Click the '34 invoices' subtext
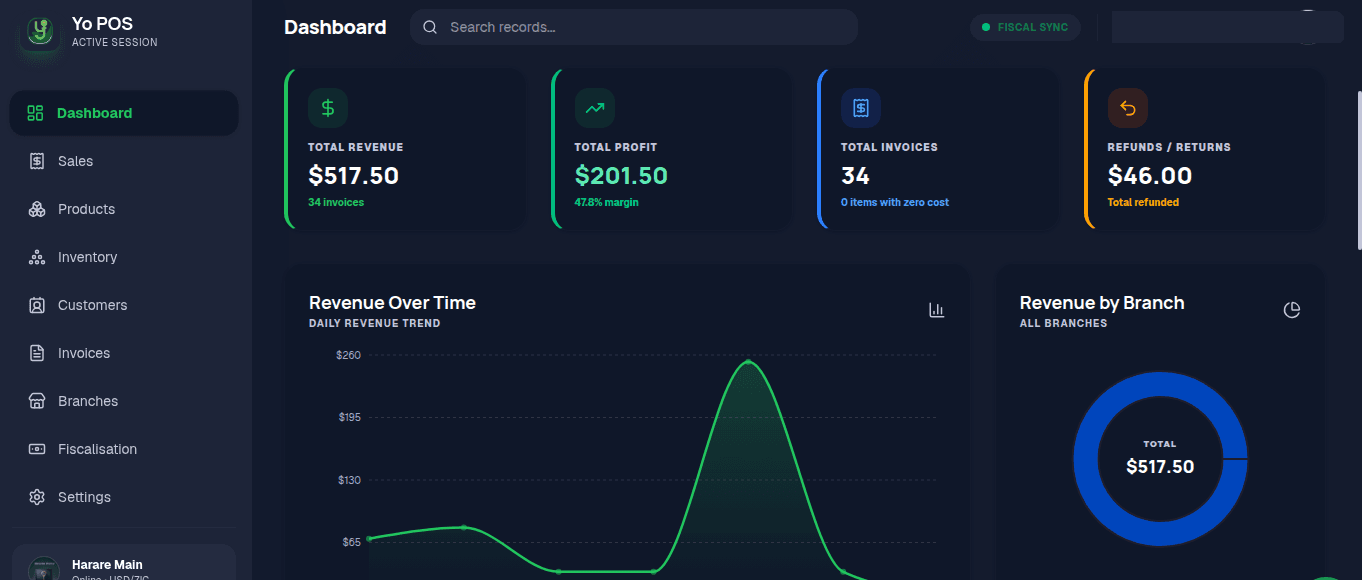 (x=336, y=202)
